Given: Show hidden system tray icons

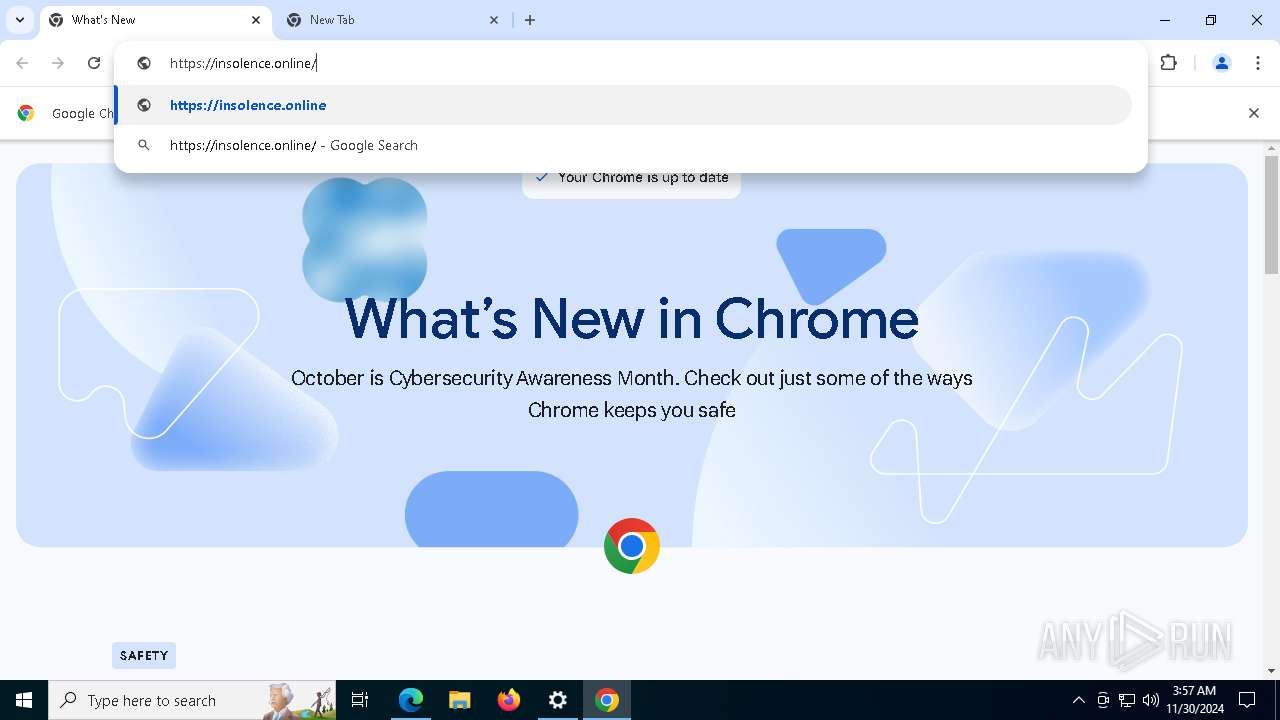Looking at the screenshot, I should pos(1078,700).
